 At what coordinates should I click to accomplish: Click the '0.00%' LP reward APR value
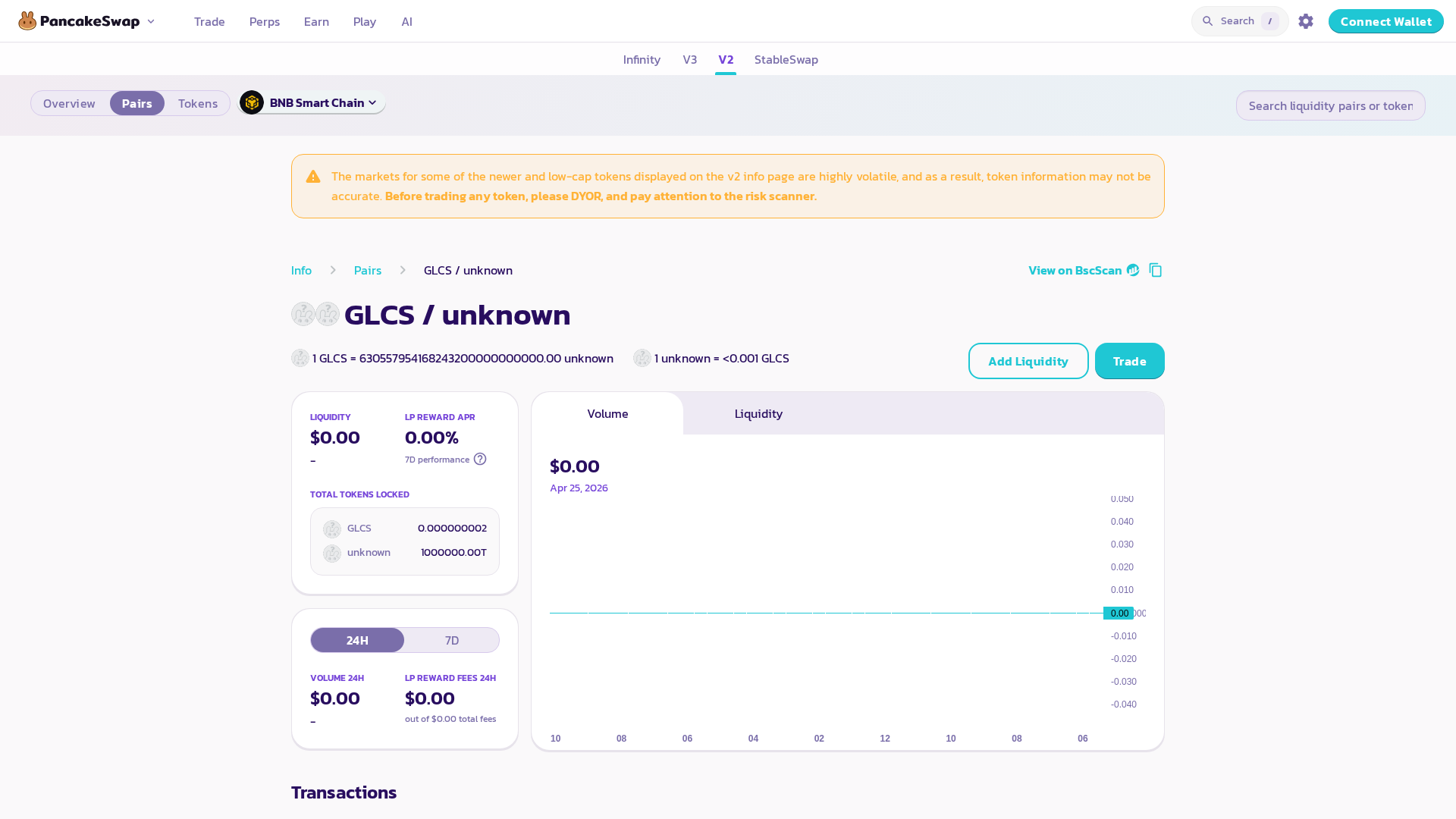click(x=431, y=438)
